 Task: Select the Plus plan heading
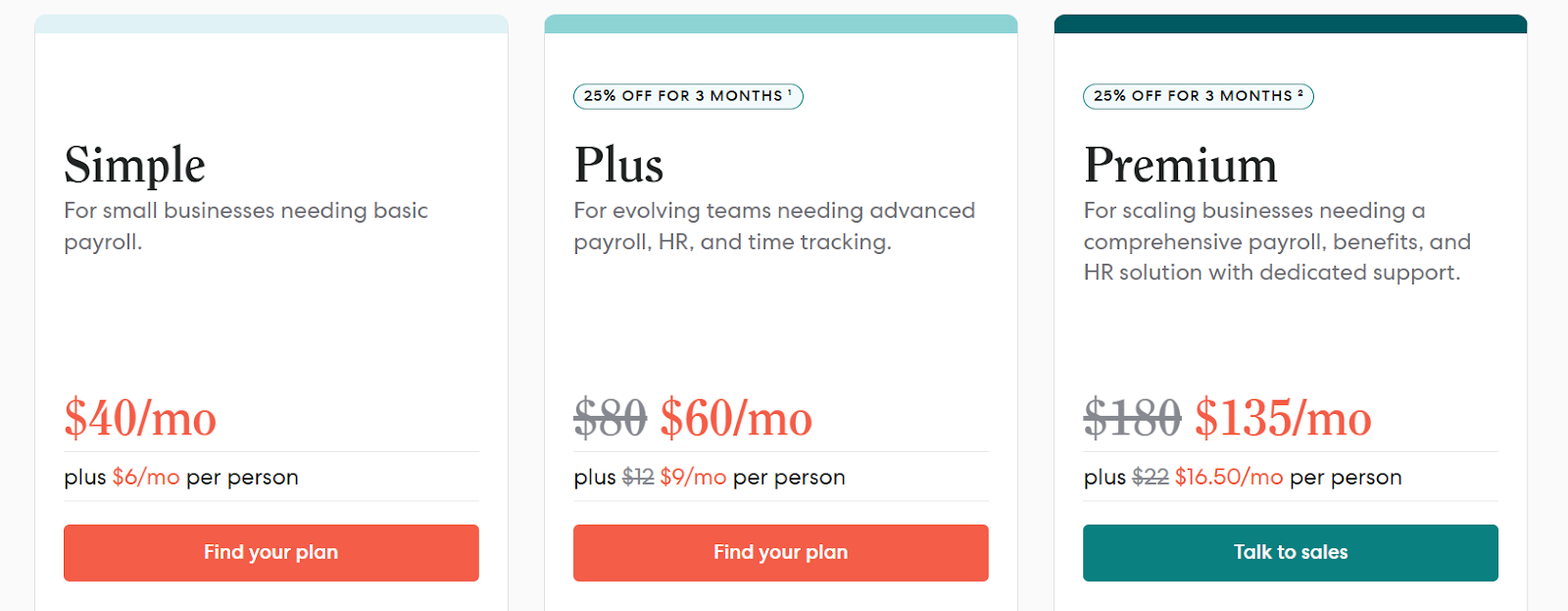[x=618, y=165]
